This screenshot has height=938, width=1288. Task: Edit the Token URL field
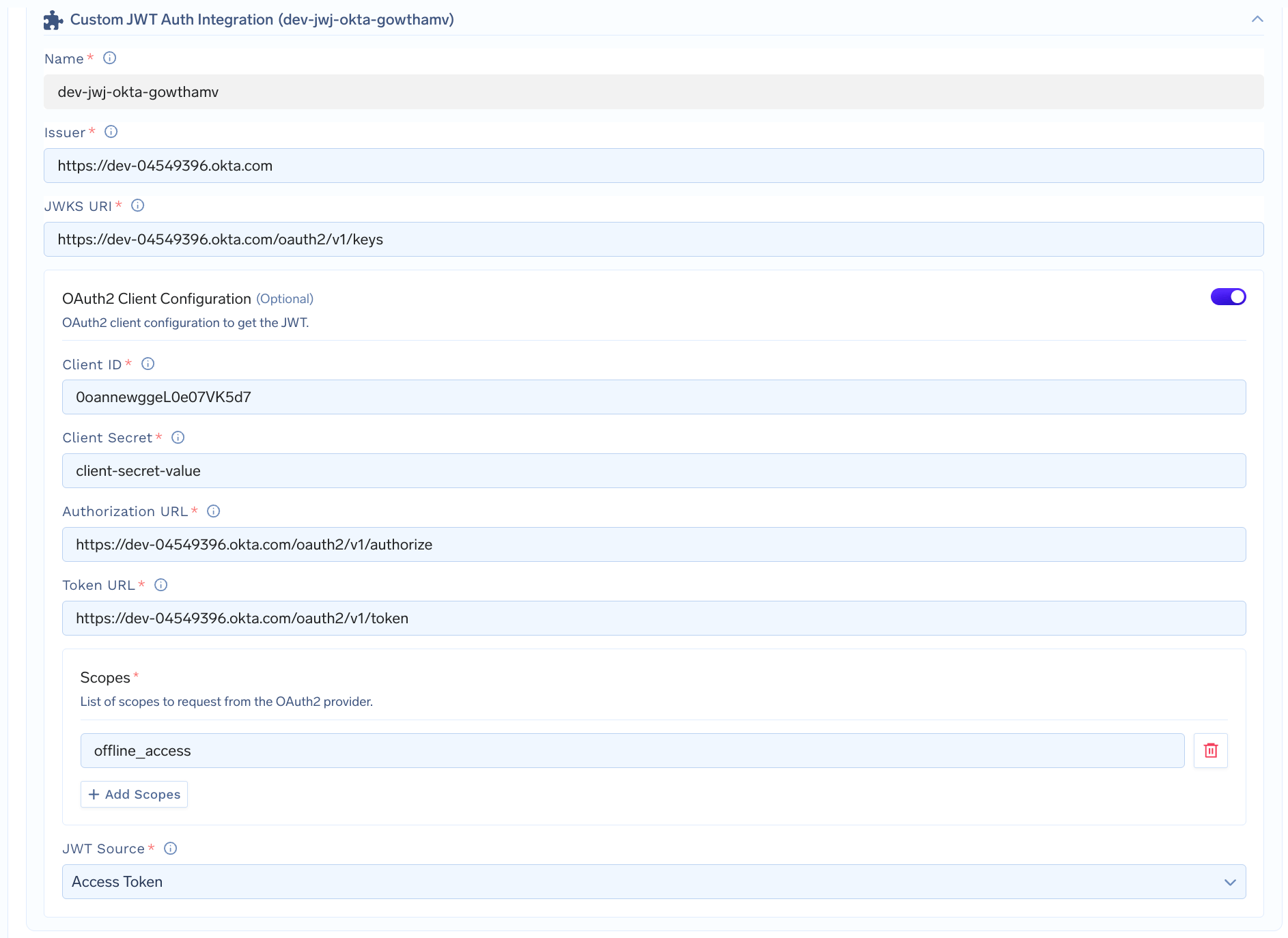point(654,619)
